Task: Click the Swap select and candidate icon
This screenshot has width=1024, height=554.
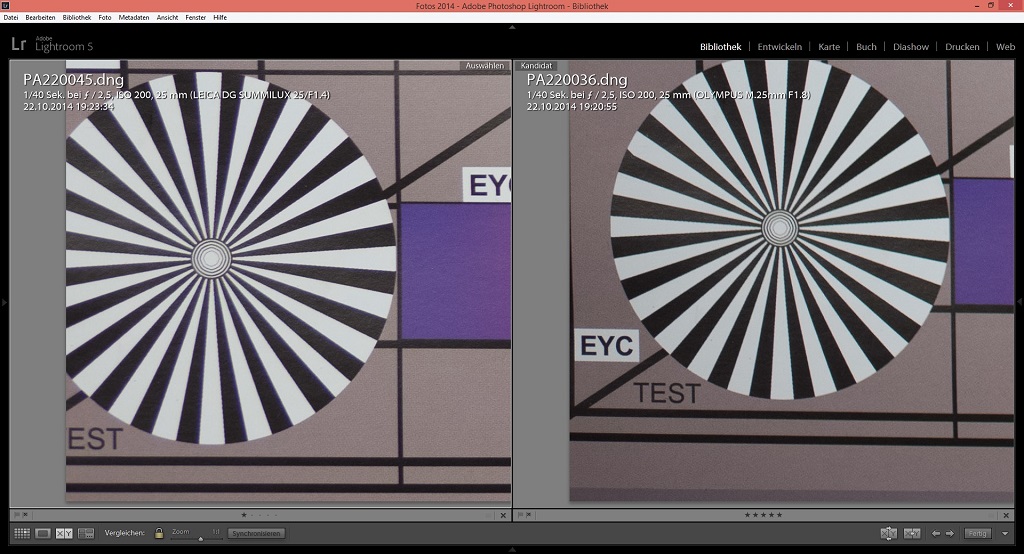Action: coord(888,534)
